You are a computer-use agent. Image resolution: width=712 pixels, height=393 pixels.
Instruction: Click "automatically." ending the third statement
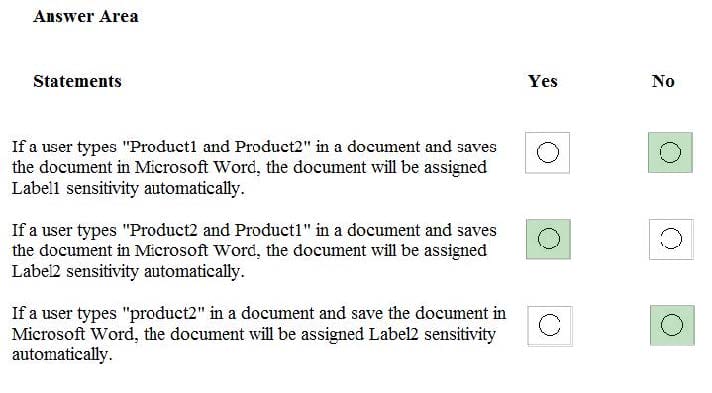coord(62,355)
